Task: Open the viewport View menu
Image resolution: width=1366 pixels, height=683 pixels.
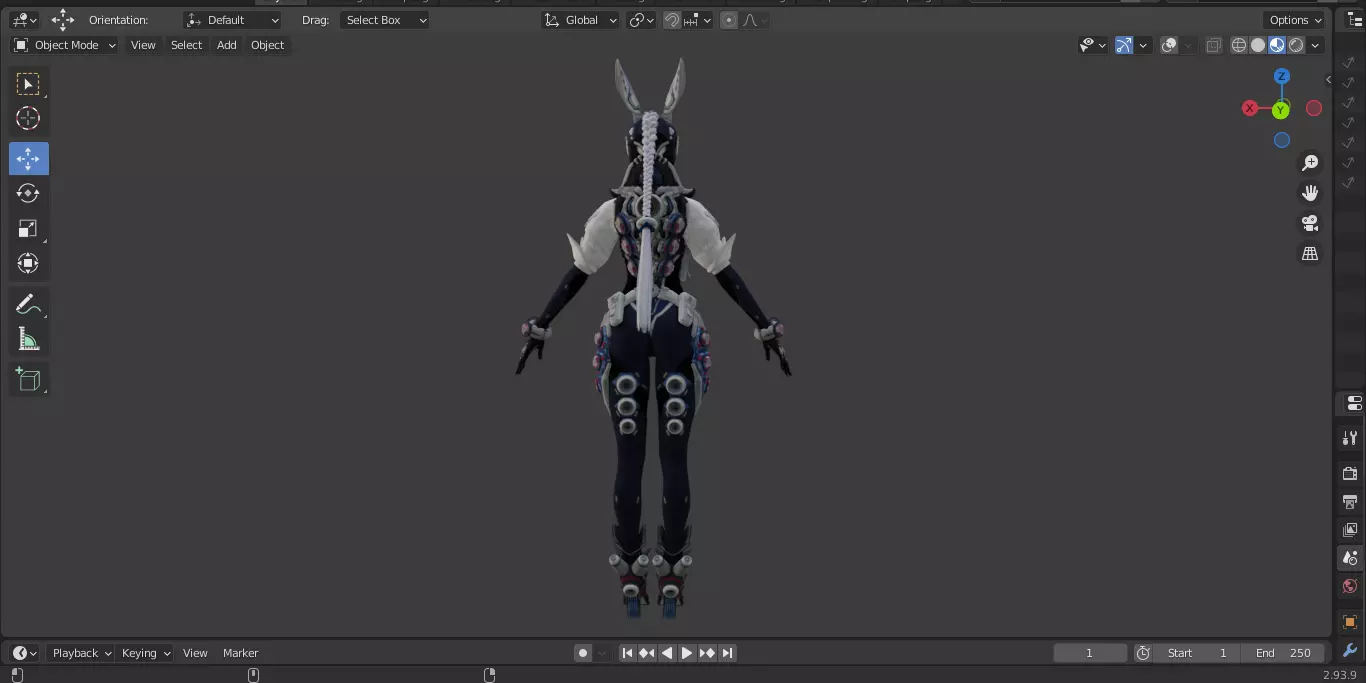Action: coord(143,45)
